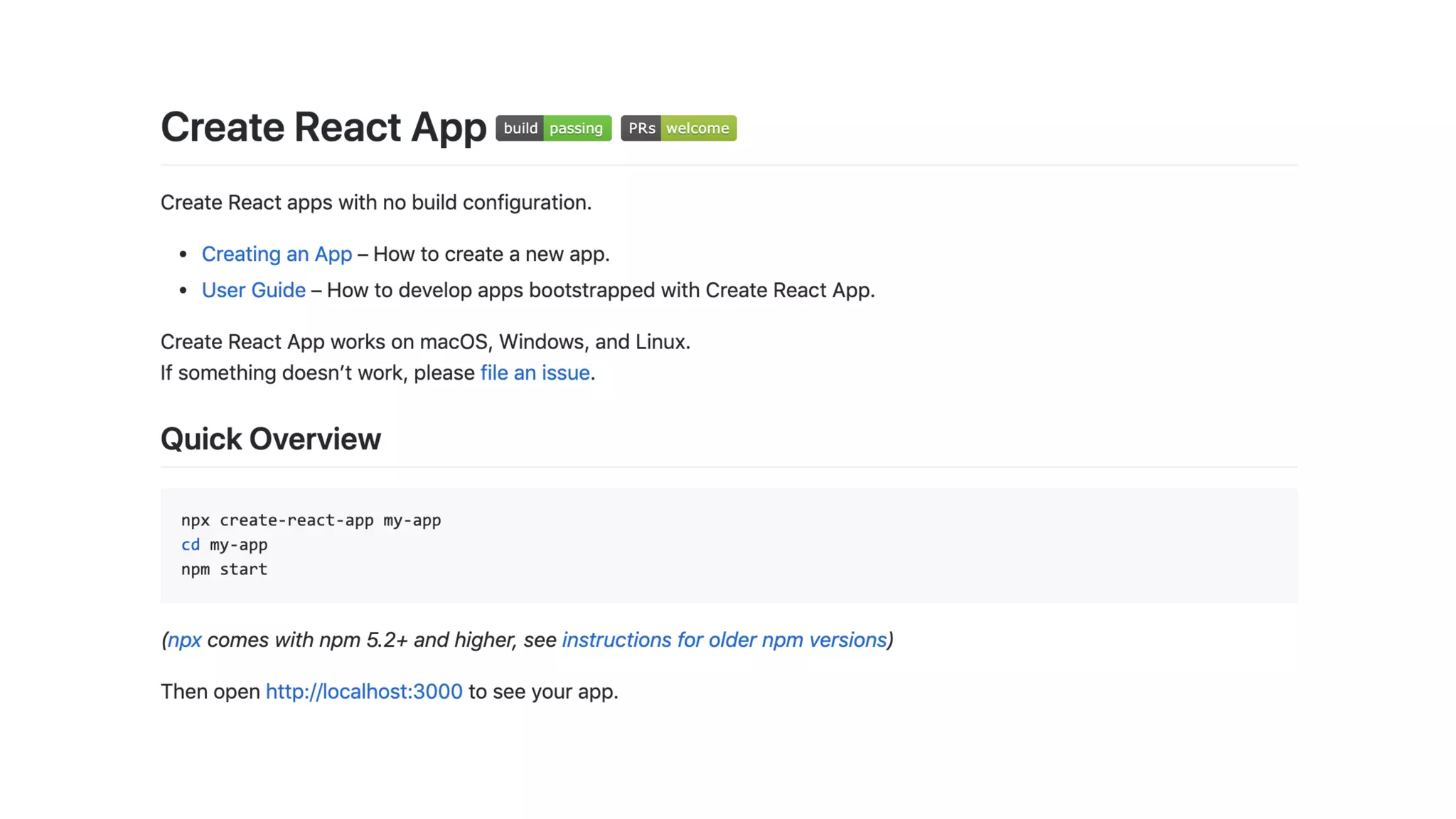Click the Quick Overview heading

[x=270, y=439]
